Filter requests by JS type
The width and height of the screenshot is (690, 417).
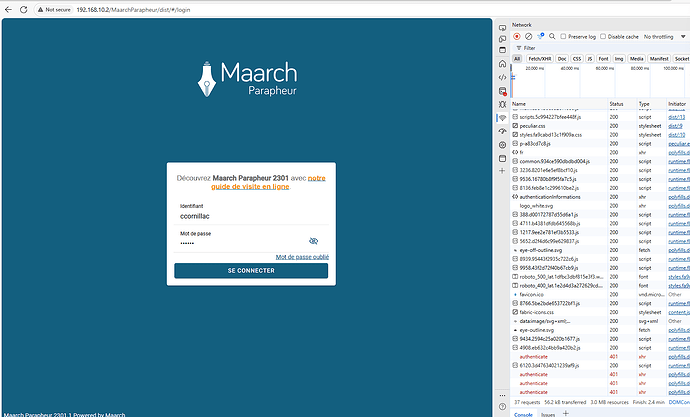(590, 59)
